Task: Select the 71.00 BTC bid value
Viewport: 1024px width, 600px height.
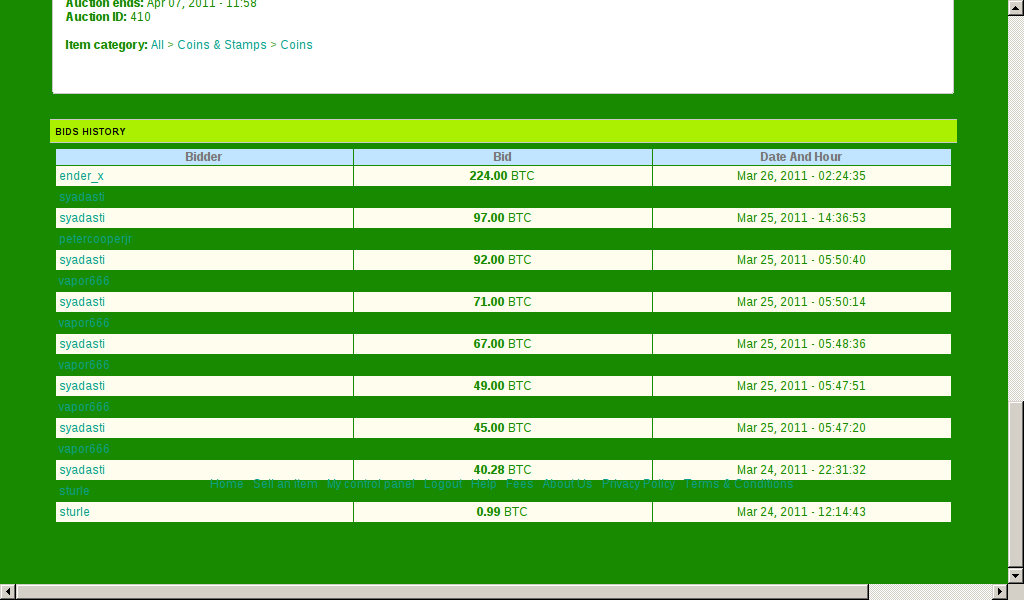Action: coord(502,302)
